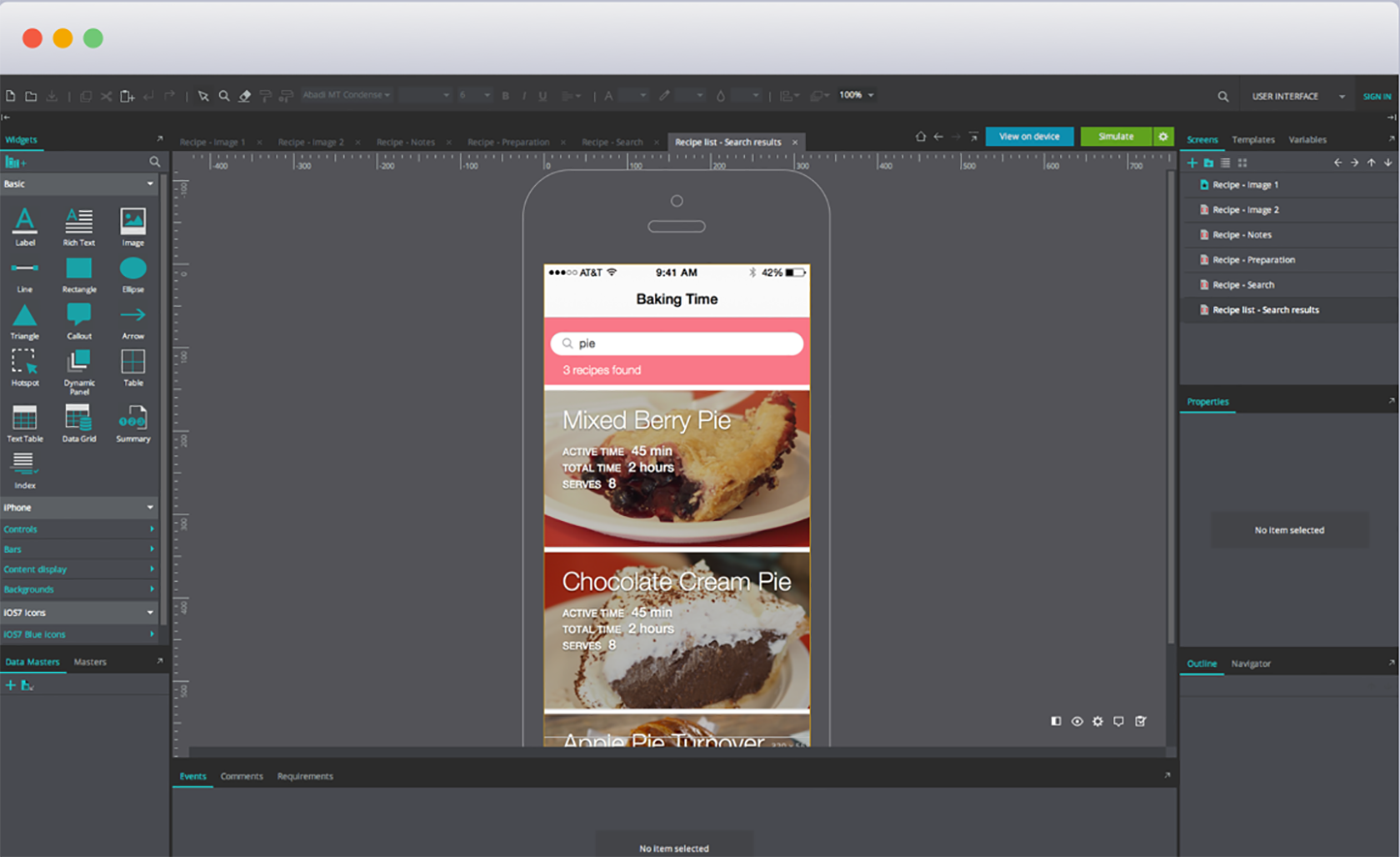Click the SIGN IN link
Image resolution: width=1400 pixels, height=857 pixels.
coord(1377,97)
